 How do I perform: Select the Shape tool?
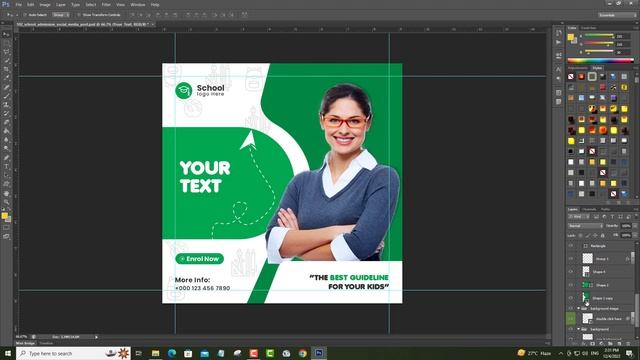click(x=6, y=184)
